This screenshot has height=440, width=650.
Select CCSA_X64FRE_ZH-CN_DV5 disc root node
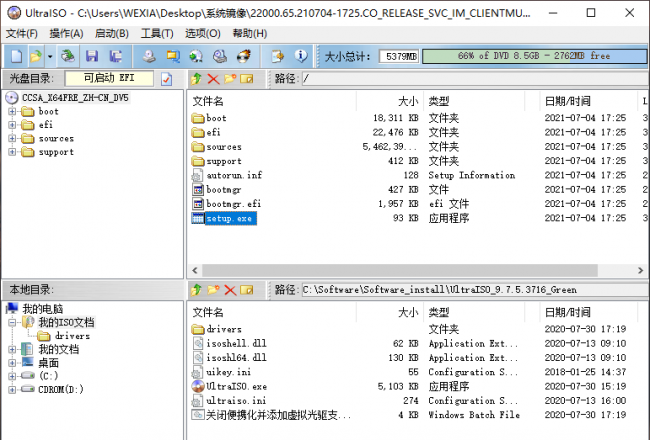[75, 98]
